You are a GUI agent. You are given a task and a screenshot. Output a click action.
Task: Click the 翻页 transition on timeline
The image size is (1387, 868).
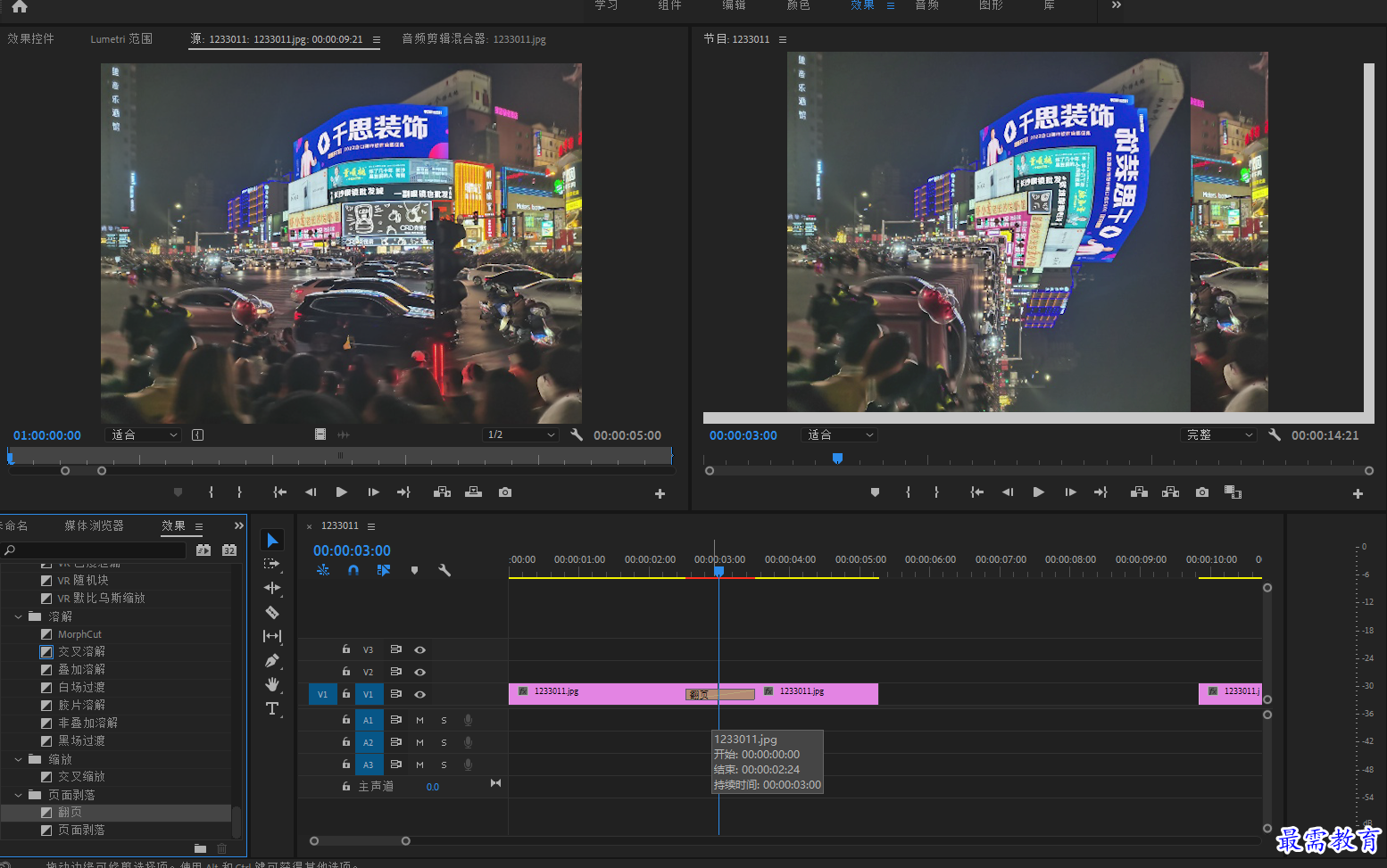pos(719,695)
